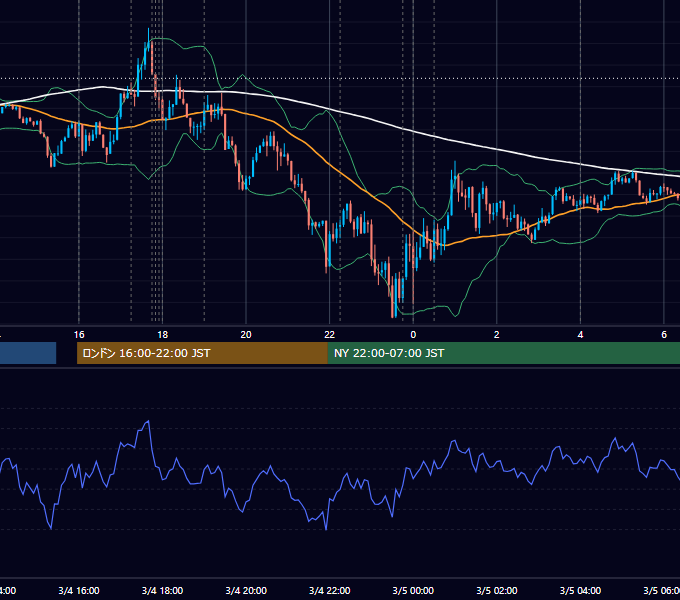Screen dimensions: 680x600
Task: Click the '3/4 18:00' time label
Action: click(x=162, y=591)
